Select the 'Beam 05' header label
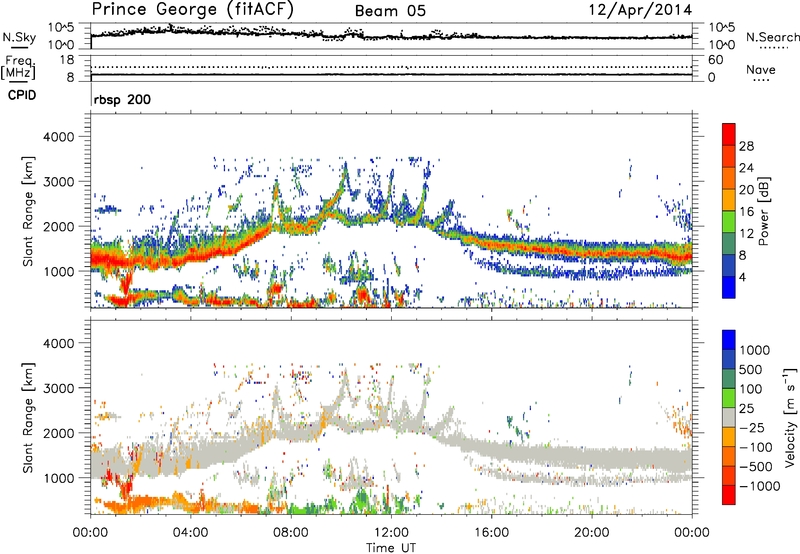Screen dimensions: 800x554 (390, 11)
